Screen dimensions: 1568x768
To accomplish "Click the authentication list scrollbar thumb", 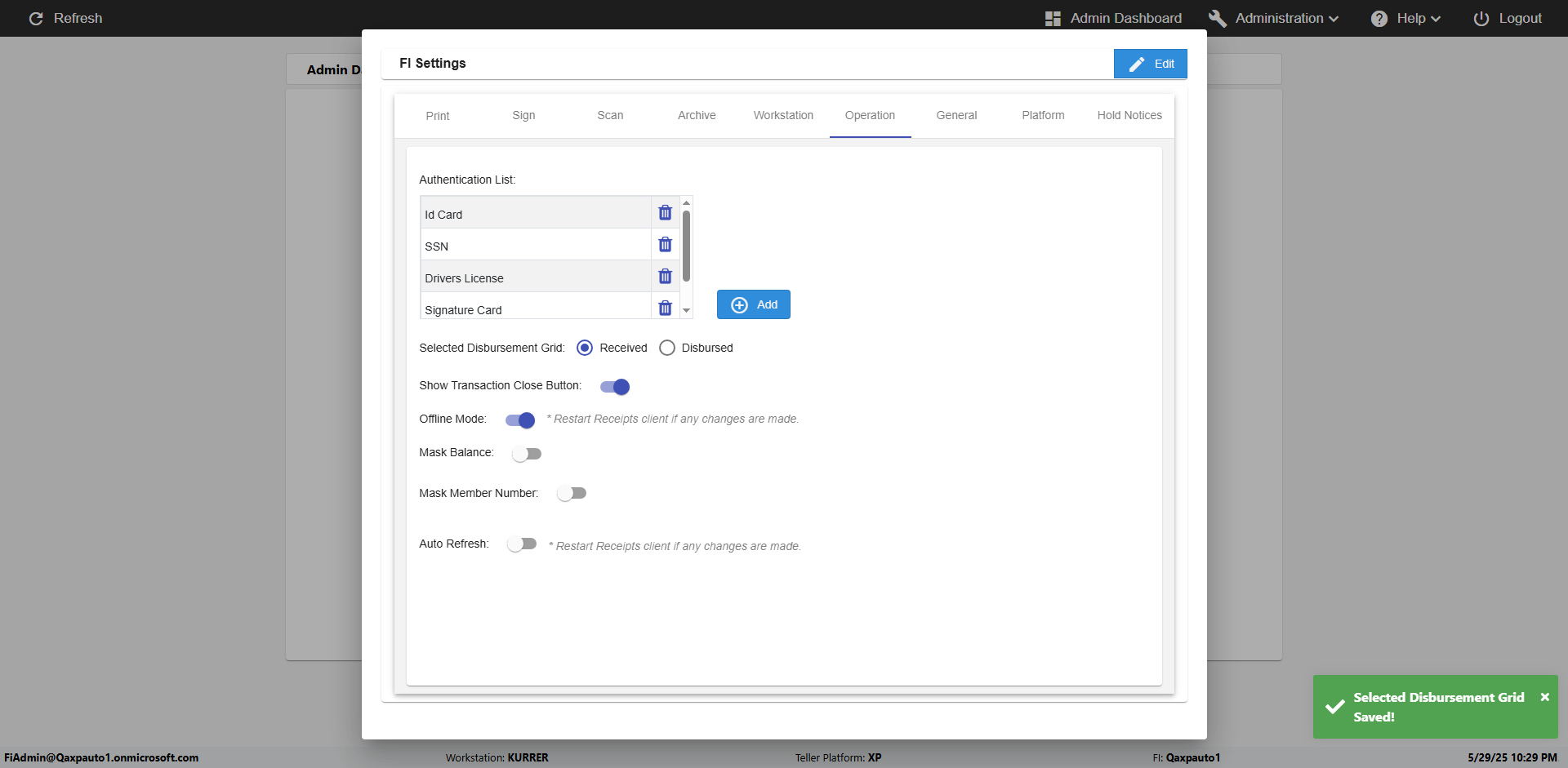I will tap(686, 246).
